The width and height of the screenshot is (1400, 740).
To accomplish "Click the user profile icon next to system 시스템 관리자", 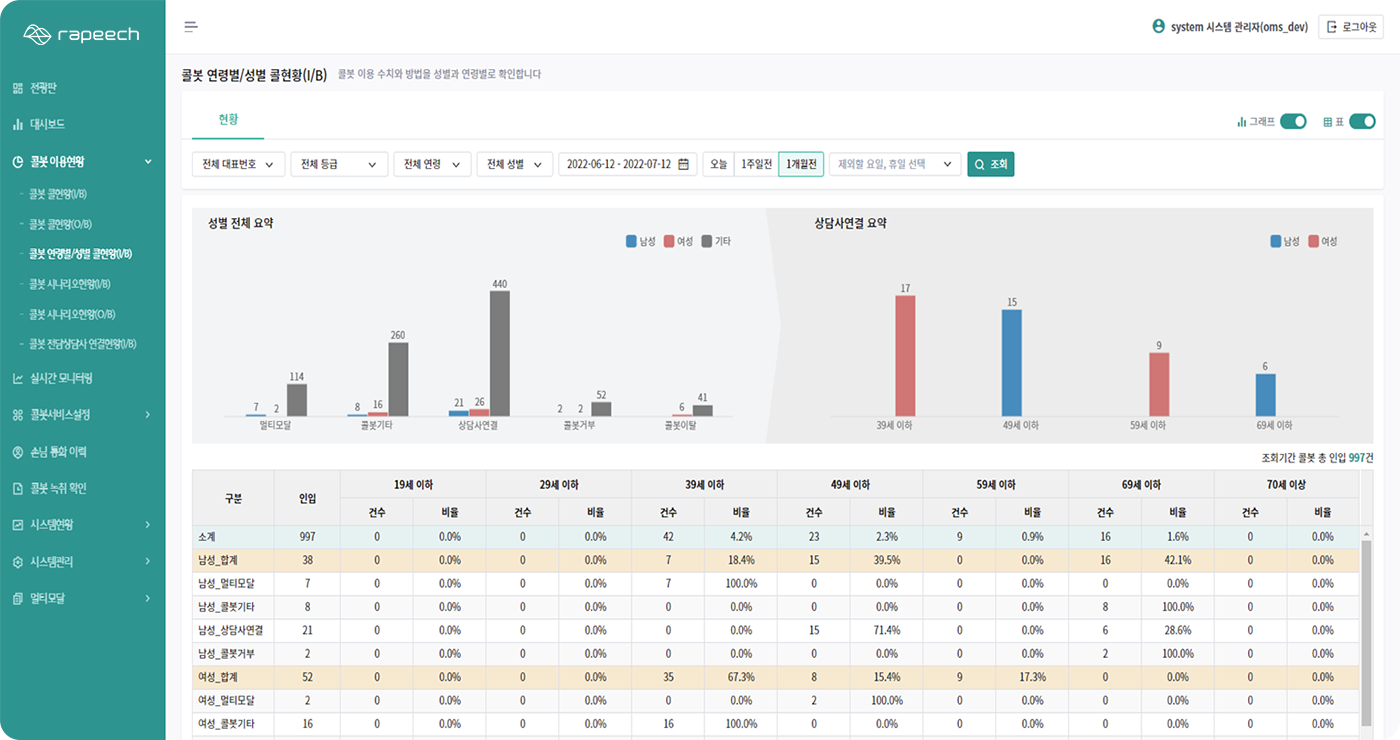I will pyautogui.click(x=1159, y=27).
